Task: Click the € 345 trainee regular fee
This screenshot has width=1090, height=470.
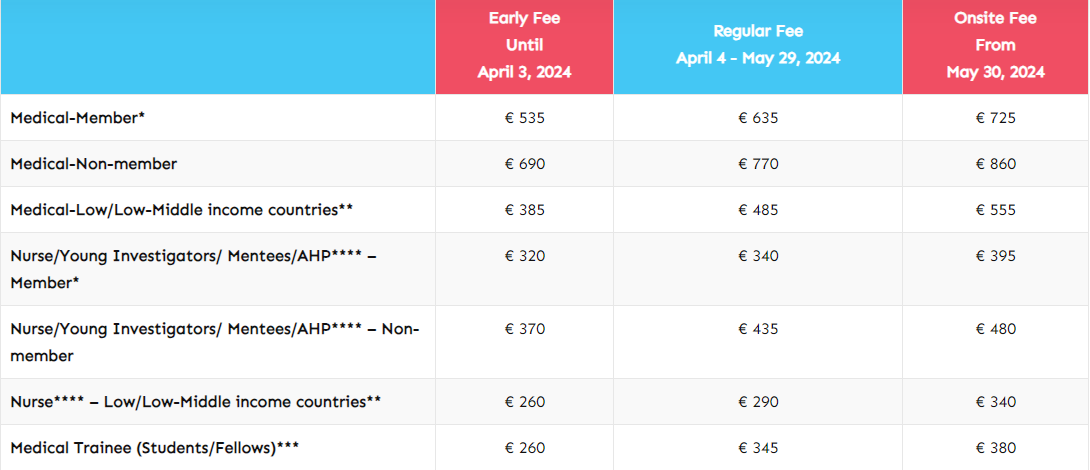Action: point(758,448)
